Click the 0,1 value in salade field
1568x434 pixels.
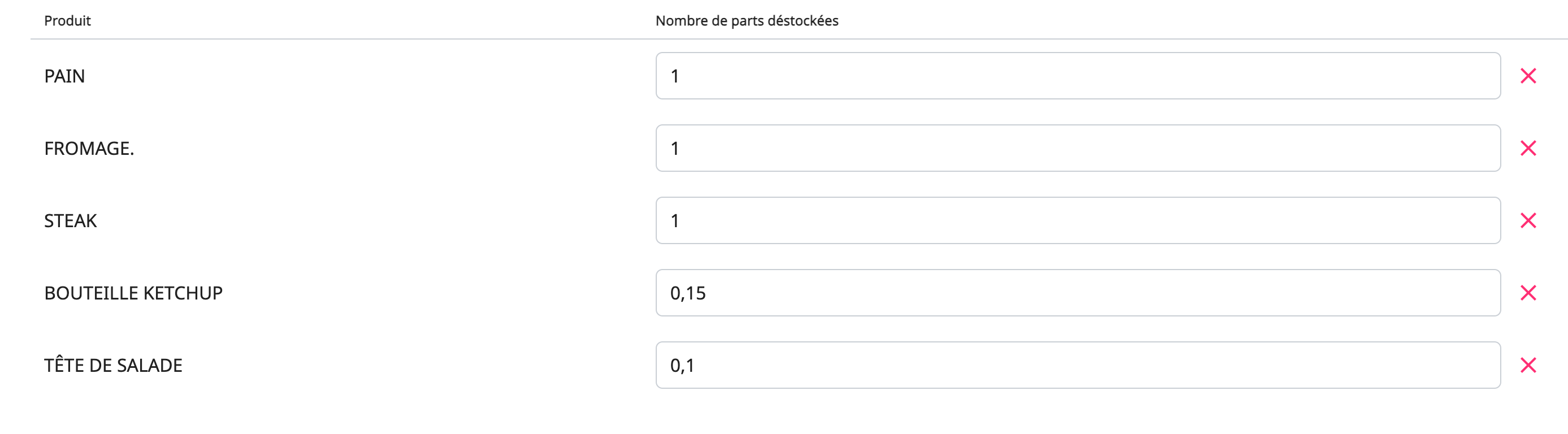click(682, 366)
